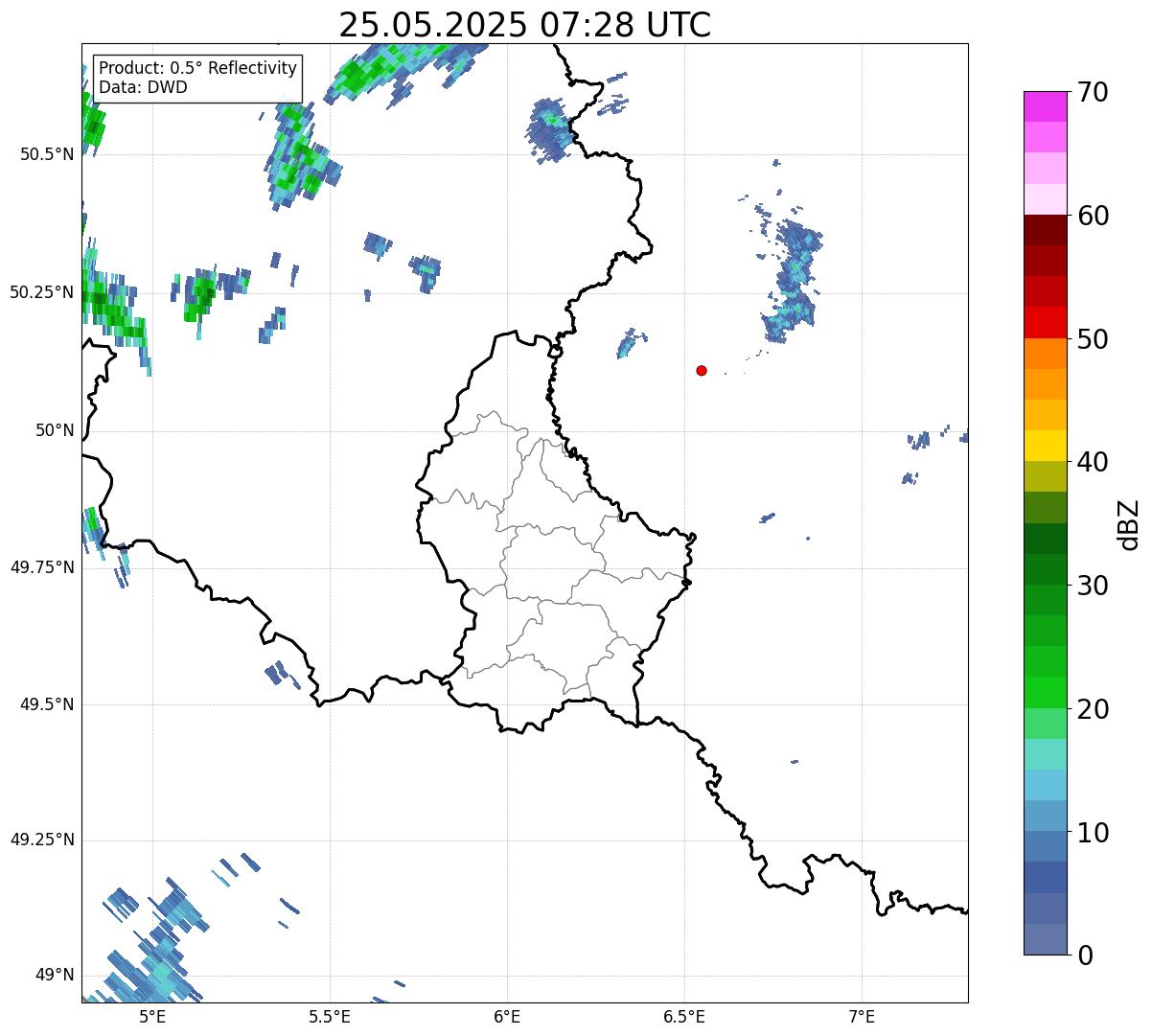Click the colorbar tick label 70
The height and width of the screenshot is (1036, 1152).
(1094, 92)
